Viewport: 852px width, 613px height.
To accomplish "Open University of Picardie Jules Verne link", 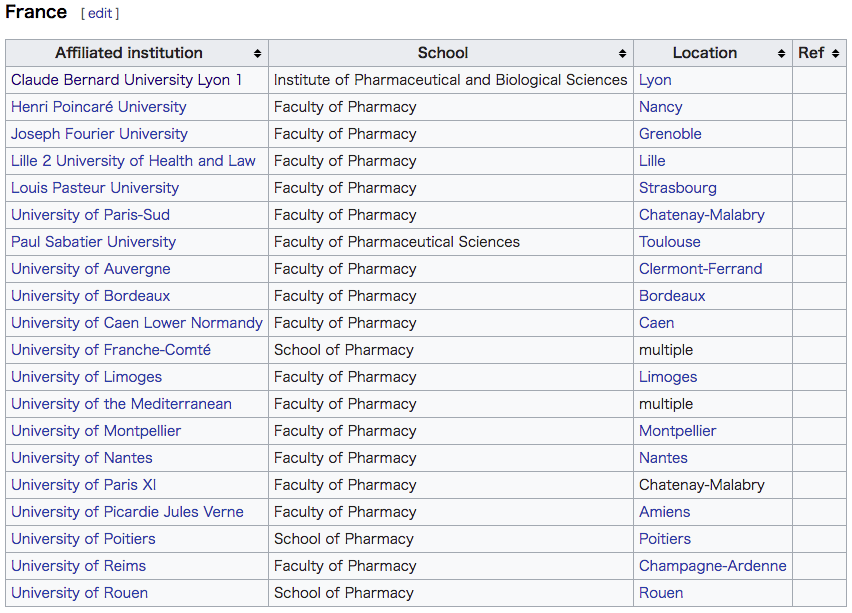I will pos(127,512).
